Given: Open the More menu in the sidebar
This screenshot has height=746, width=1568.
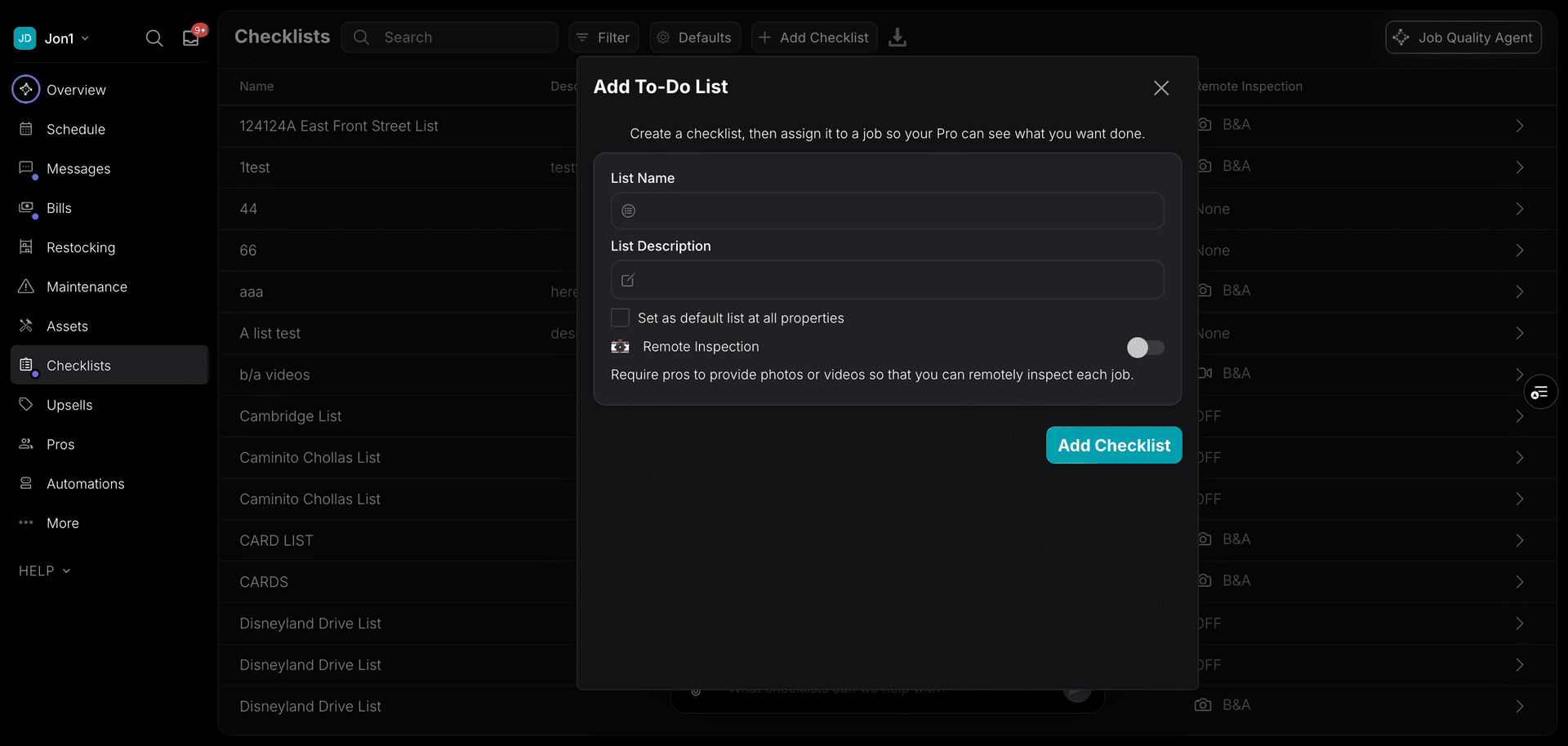Looking at the screenshot, I should [62, 523].
